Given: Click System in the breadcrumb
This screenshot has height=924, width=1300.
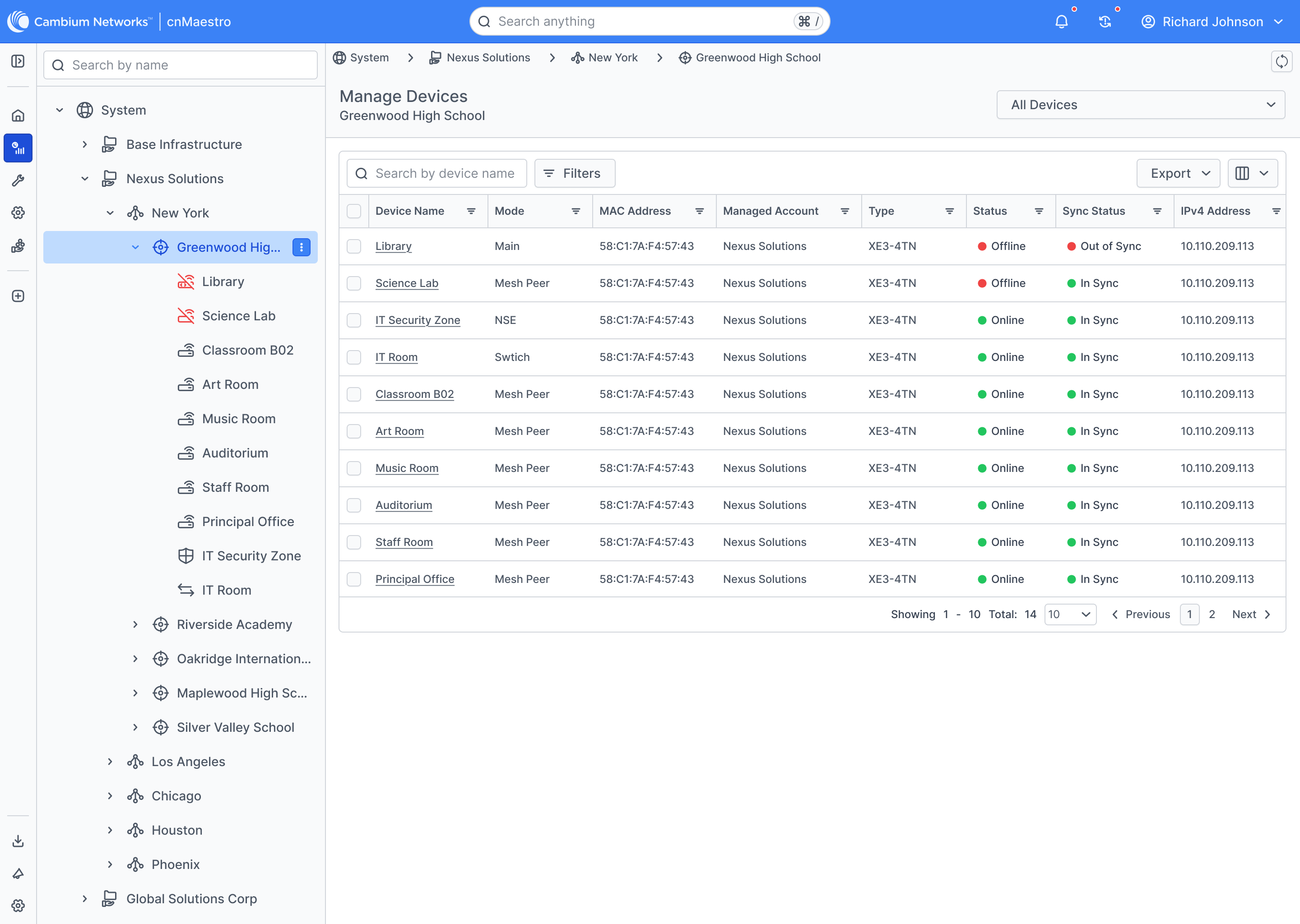Looking at the screenshot, I should [x=361, y=57].
